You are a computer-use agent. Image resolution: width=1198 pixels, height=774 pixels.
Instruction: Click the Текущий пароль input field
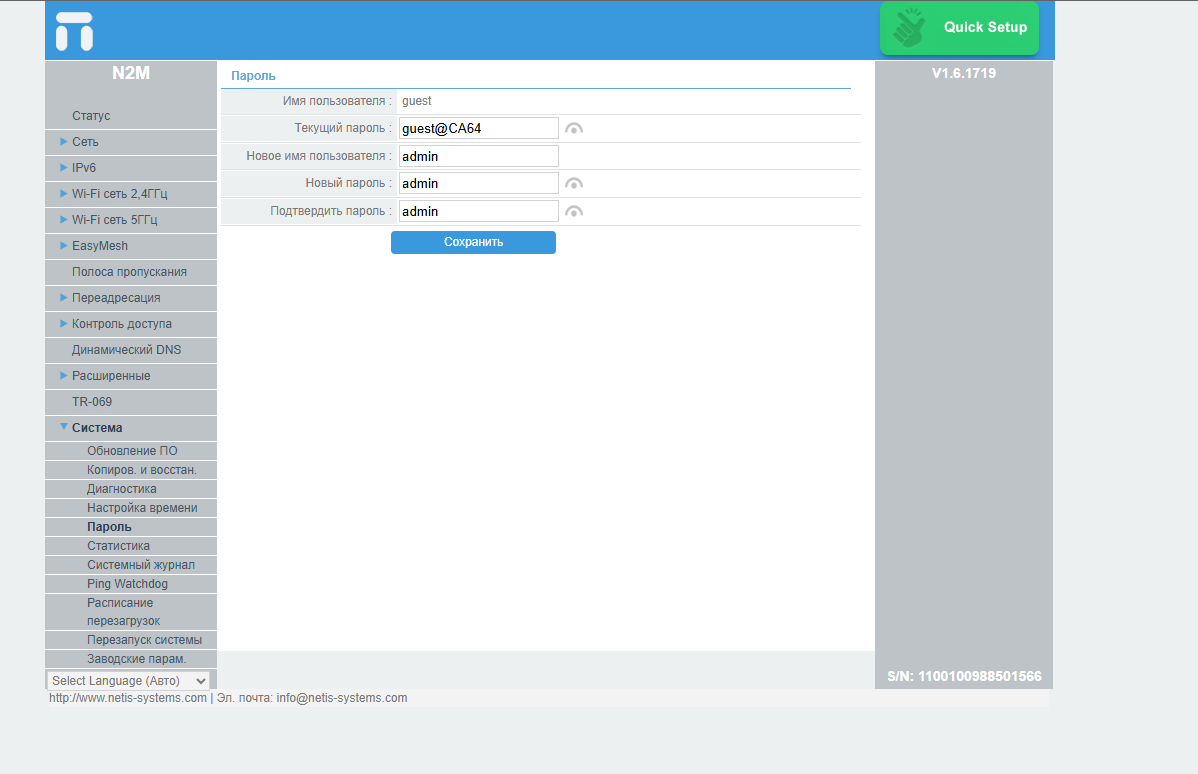click(478, 128)
